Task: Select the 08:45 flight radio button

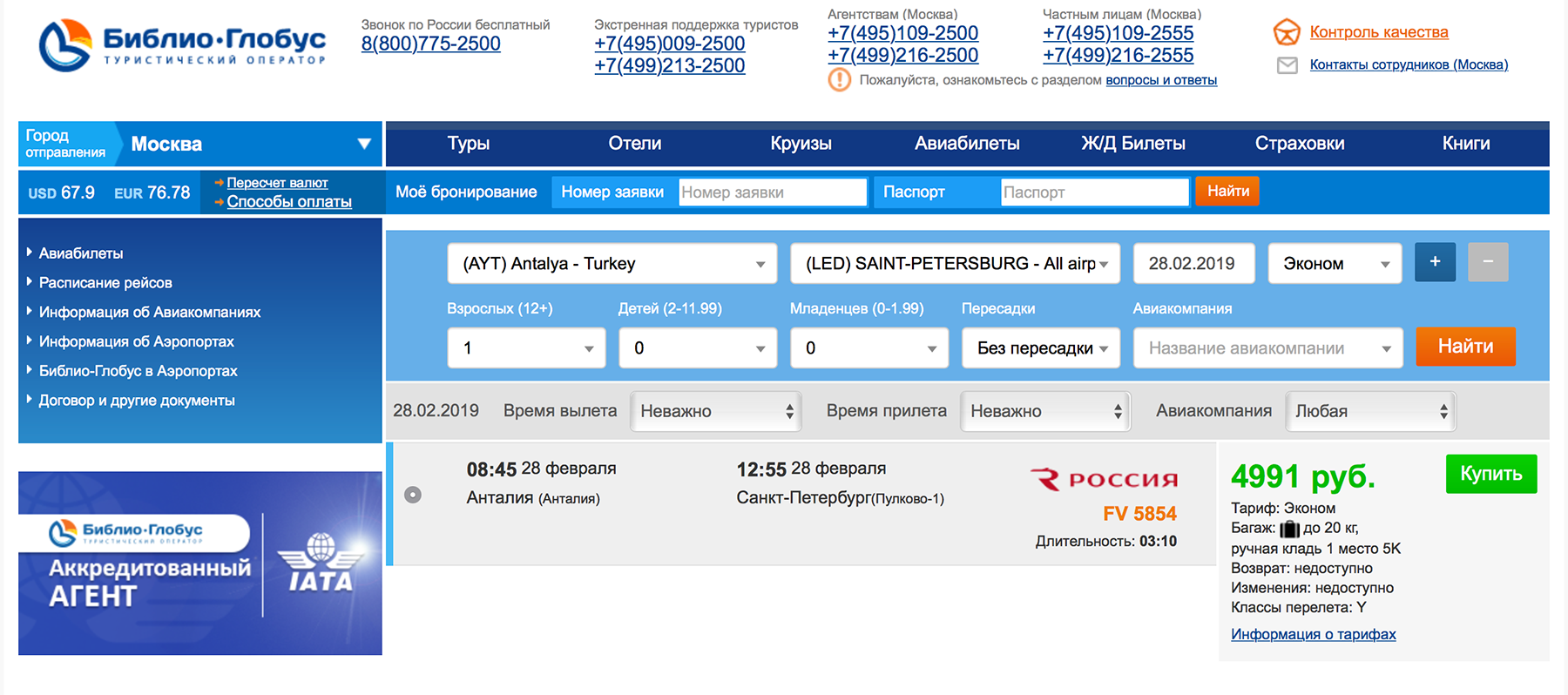Action: point(413,495)
